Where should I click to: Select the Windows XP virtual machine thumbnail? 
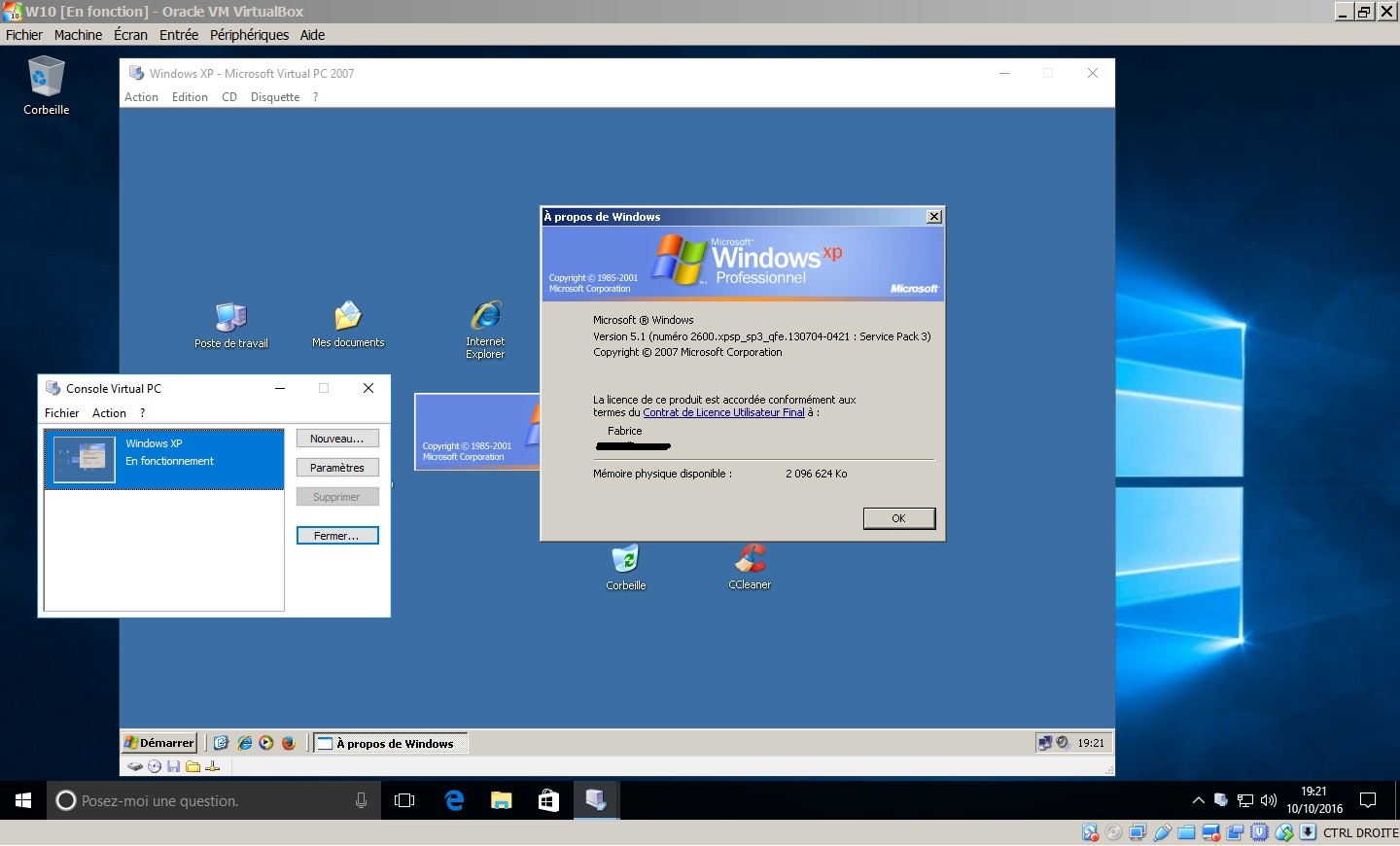(x=85, y=459)
